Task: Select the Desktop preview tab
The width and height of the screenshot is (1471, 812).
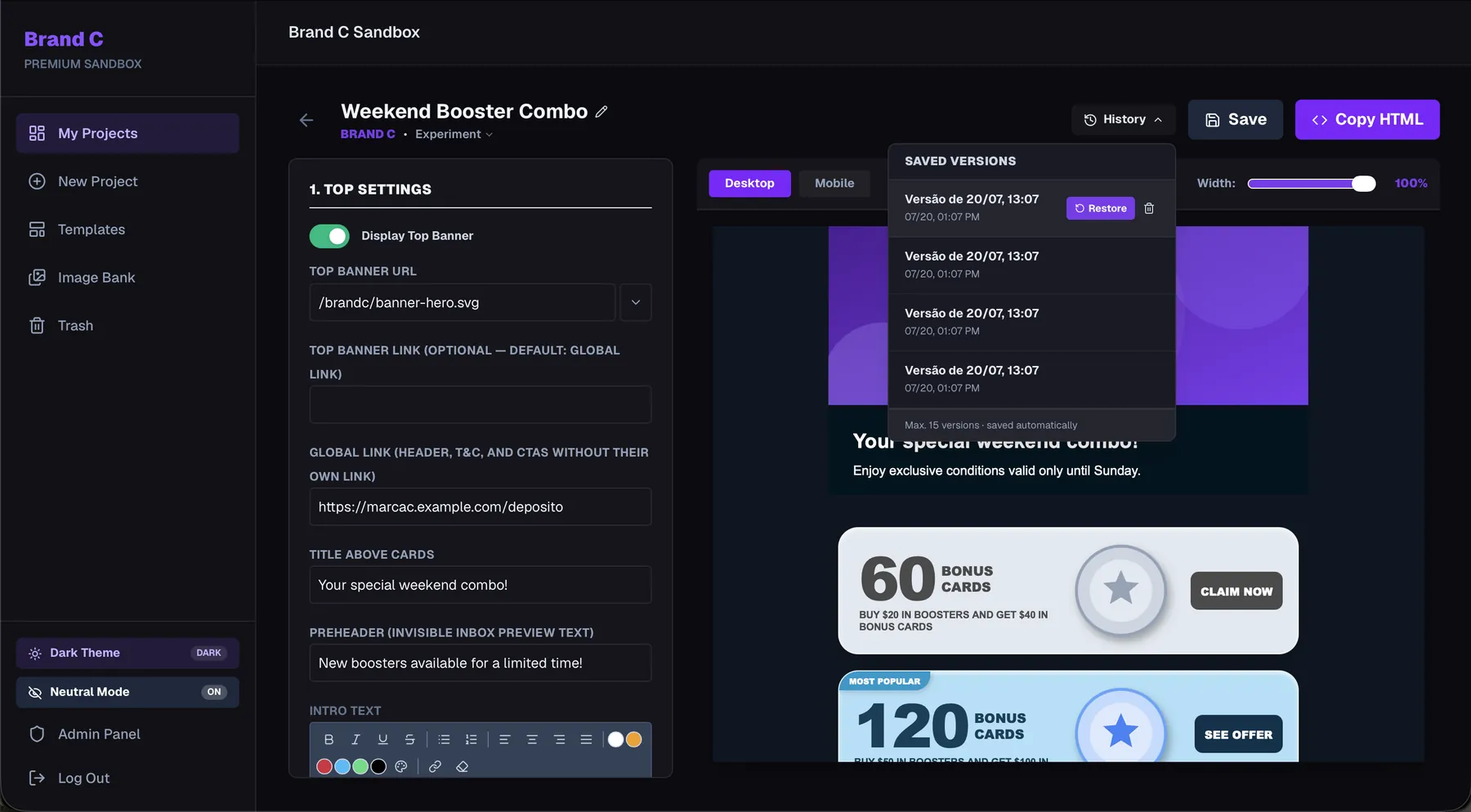Action: coord(749,184)
